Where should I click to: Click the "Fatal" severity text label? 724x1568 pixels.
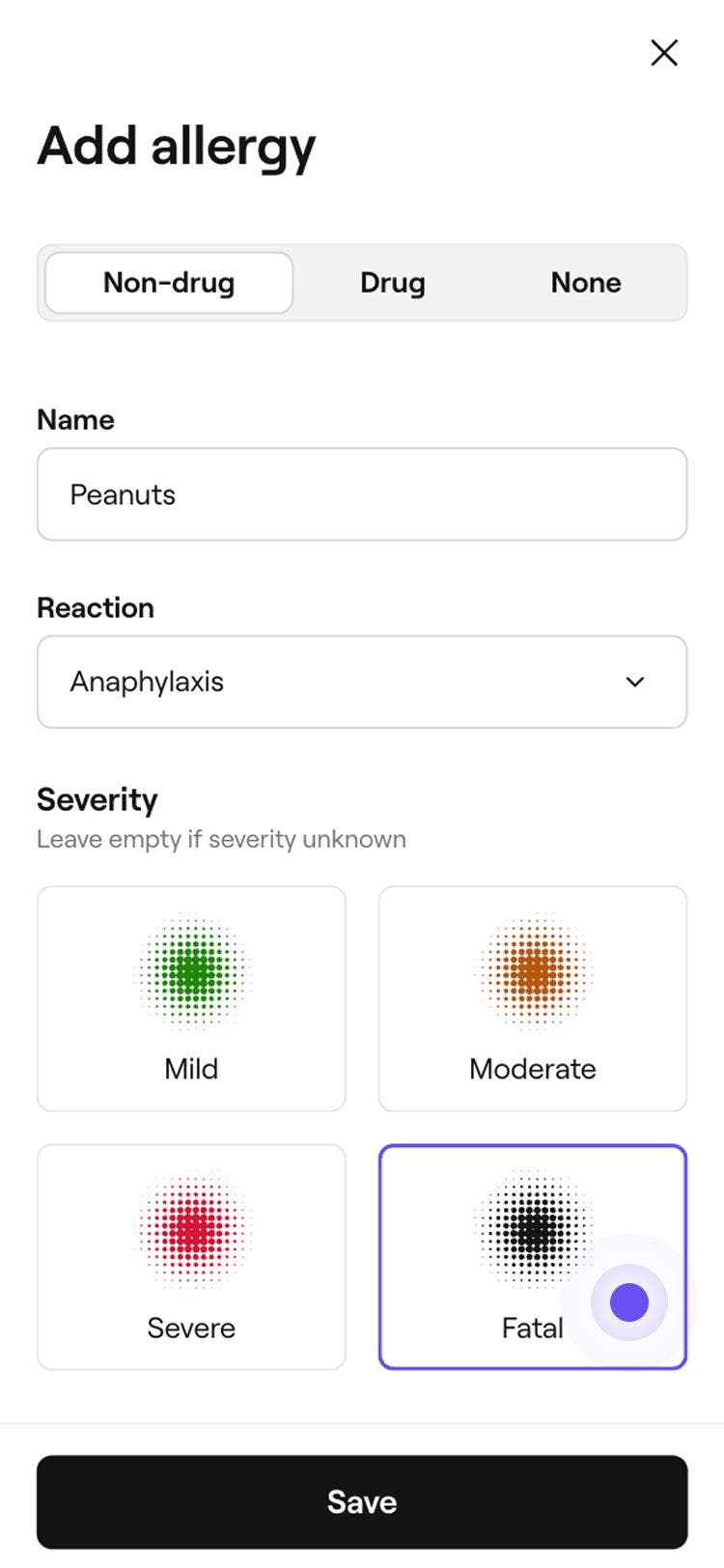[532, 1328]
